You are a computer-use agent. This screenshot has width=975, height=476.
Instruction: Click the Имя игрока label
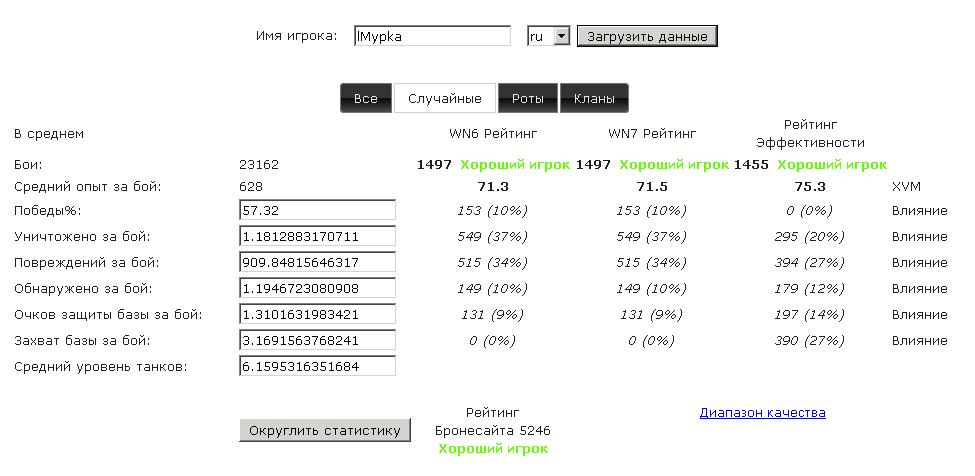[x=297, y=35]
